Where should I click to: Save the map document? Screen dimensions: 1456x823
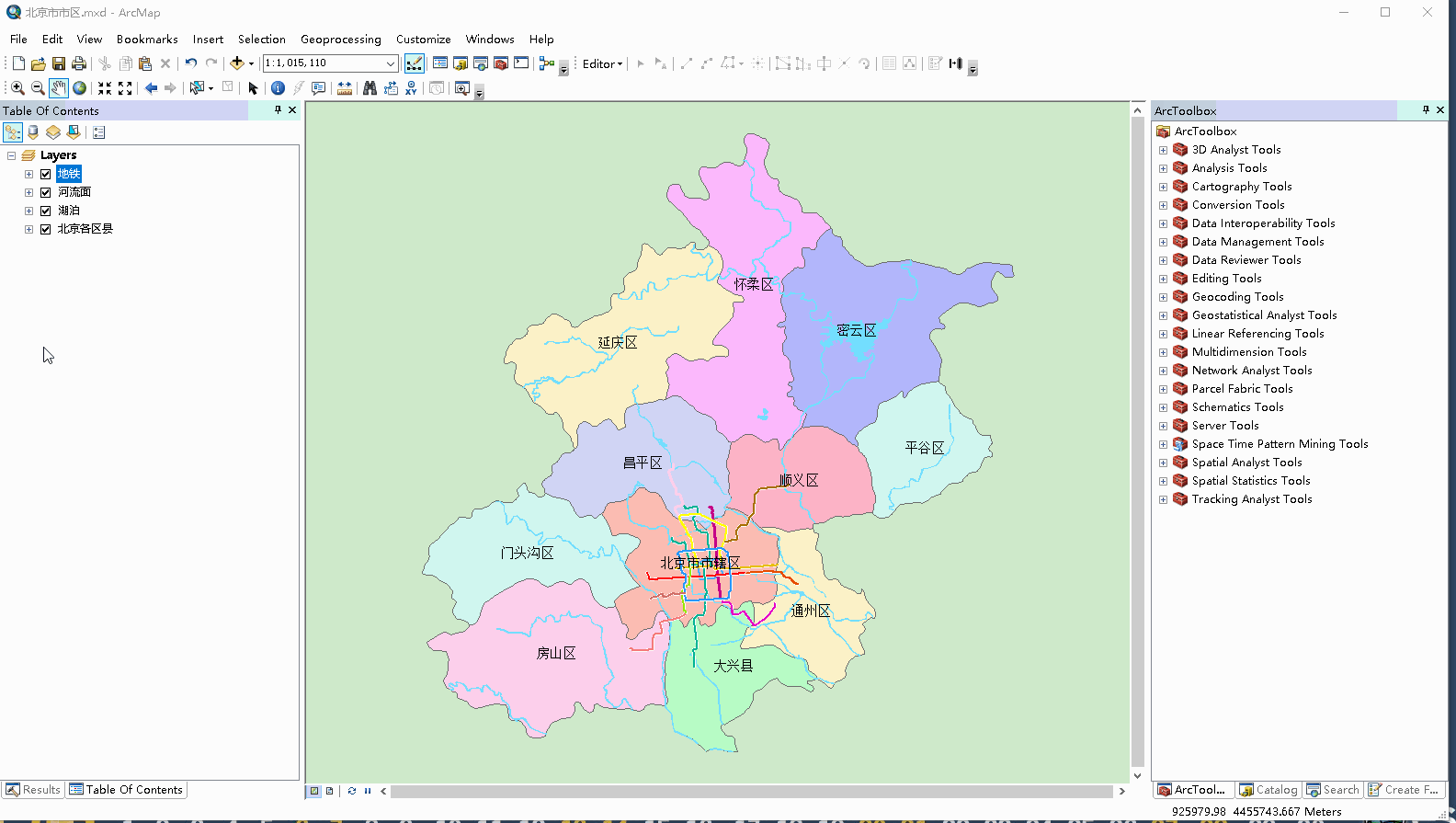(59, 63)
